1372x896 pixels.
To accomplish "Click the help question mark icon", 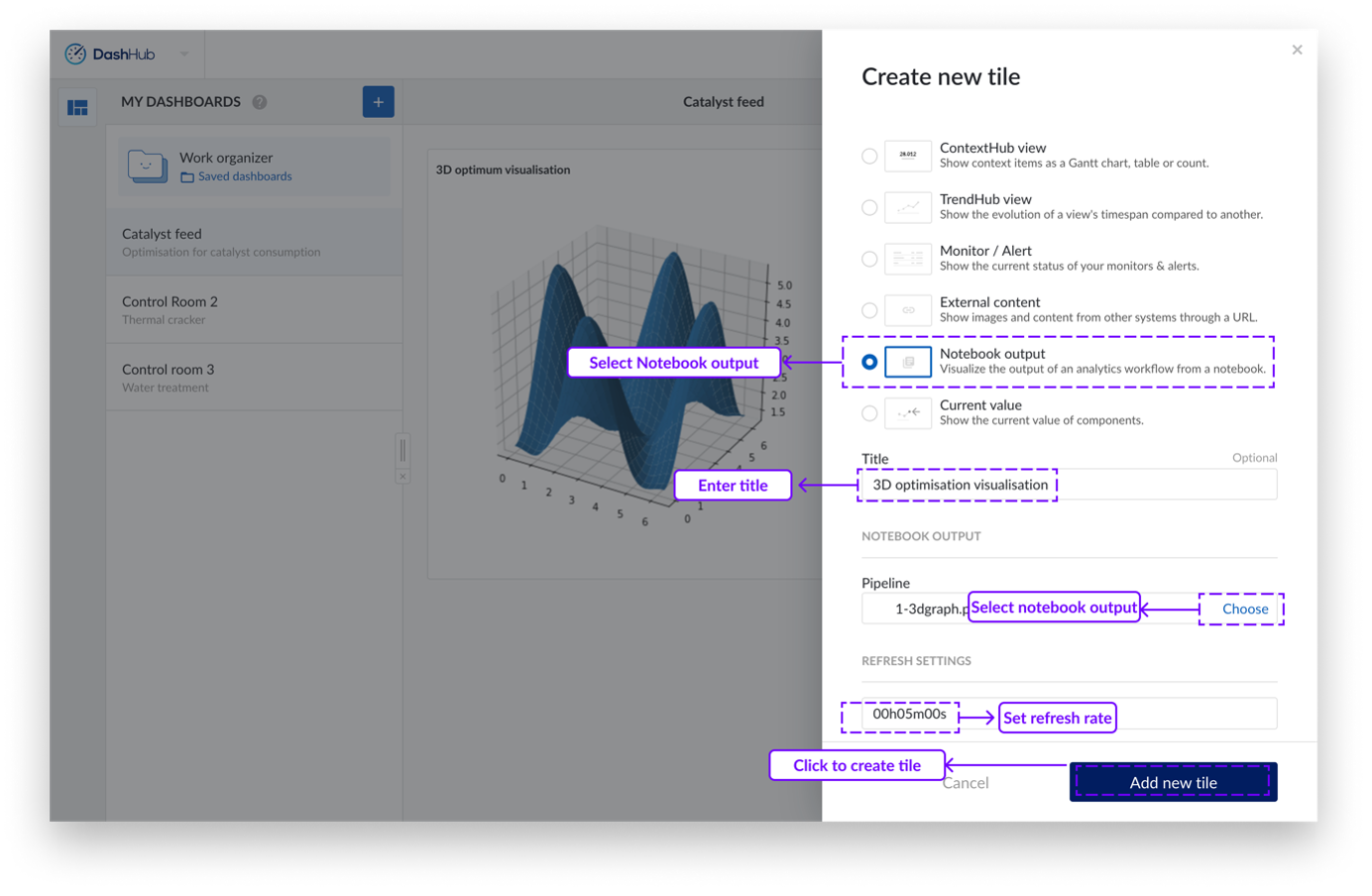I will click(260, 102).
